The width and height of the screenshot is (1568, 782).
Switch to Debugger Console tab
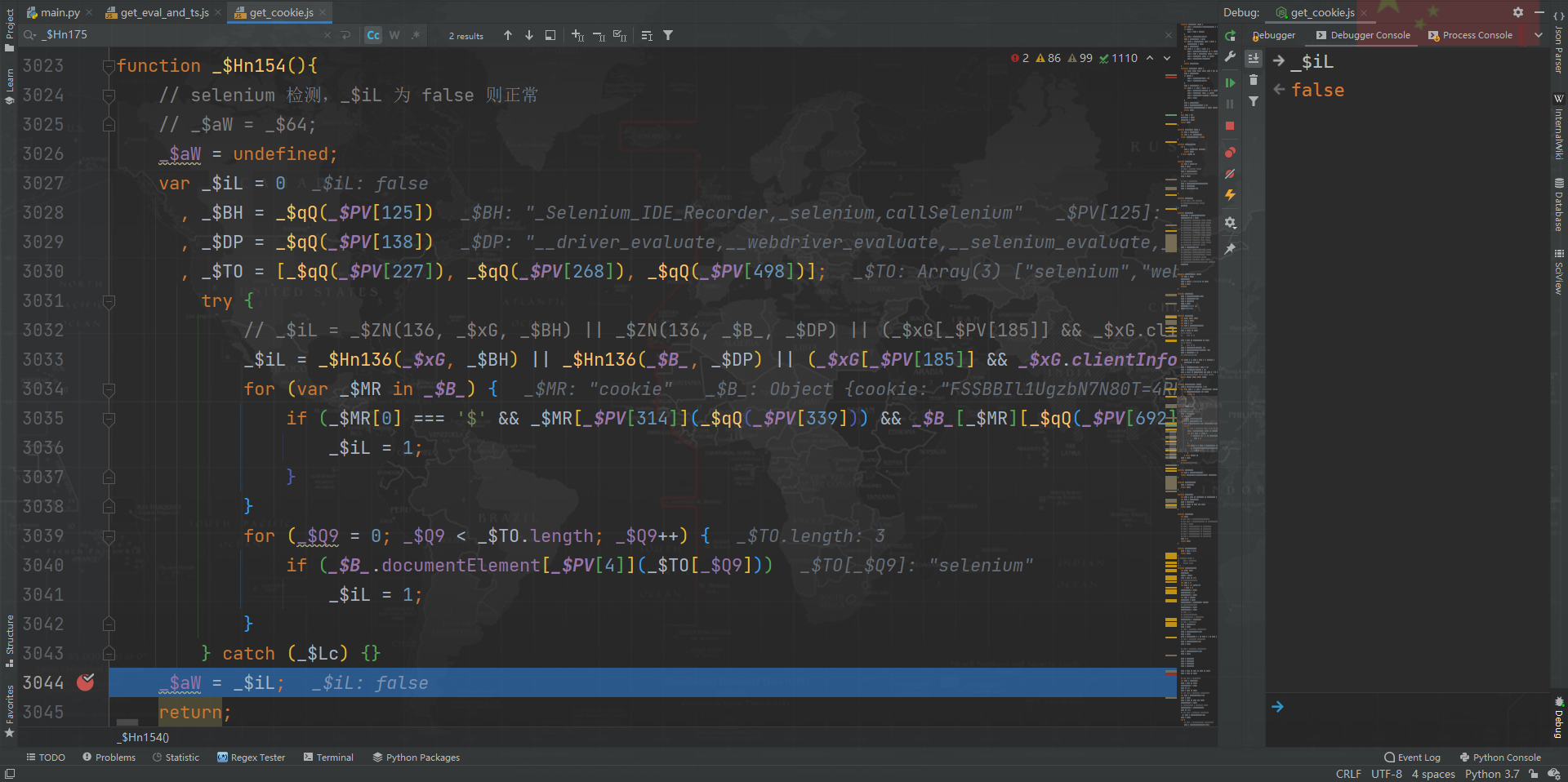1363,35
